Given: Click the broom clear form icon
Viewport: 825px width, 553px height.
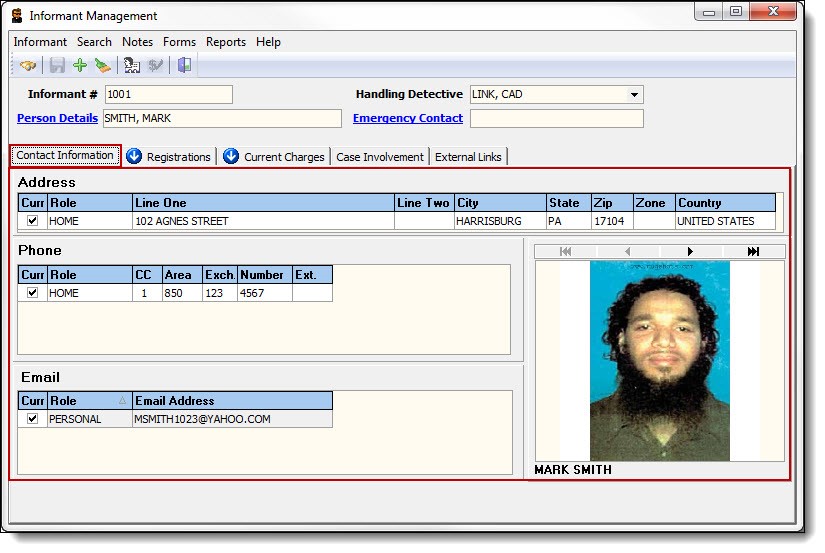Looking at the screenshot, I should (103, 66).
